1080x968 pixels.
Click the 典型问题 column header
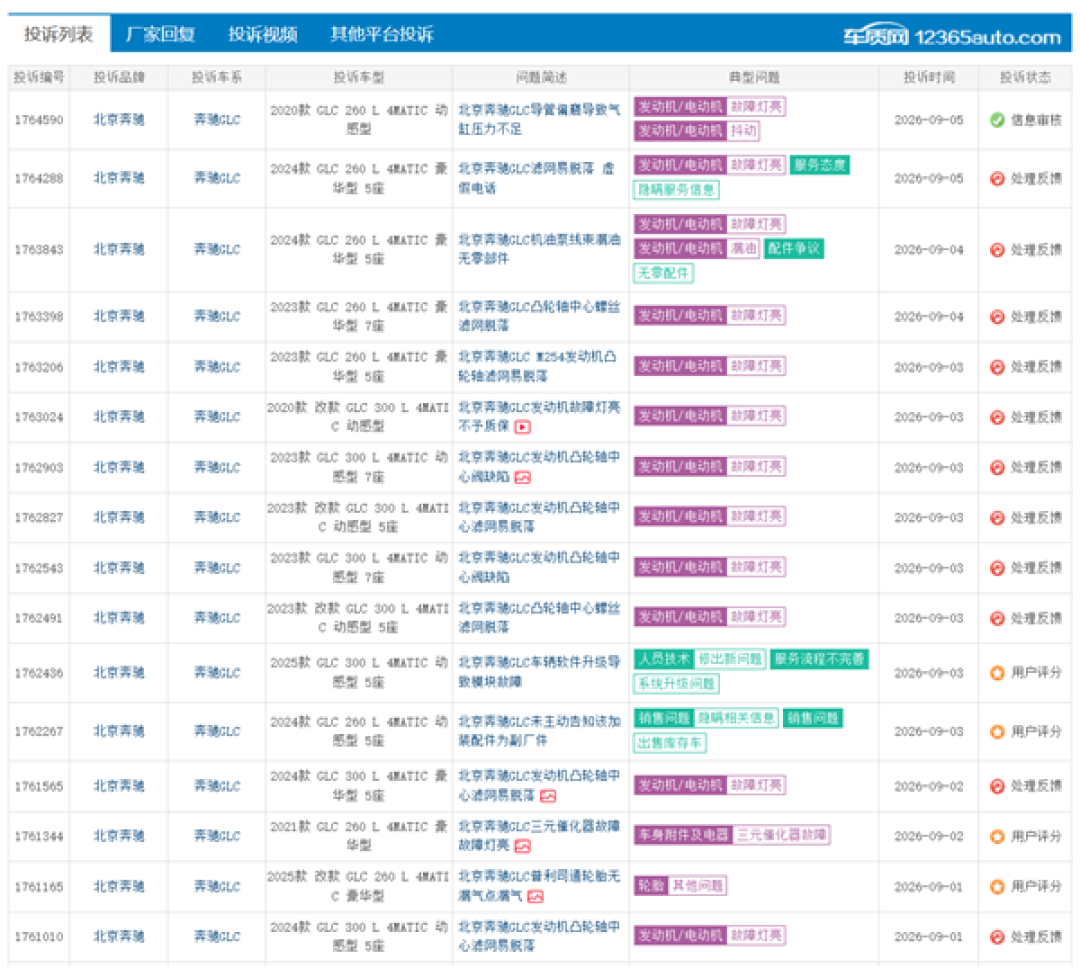point(754,78)
